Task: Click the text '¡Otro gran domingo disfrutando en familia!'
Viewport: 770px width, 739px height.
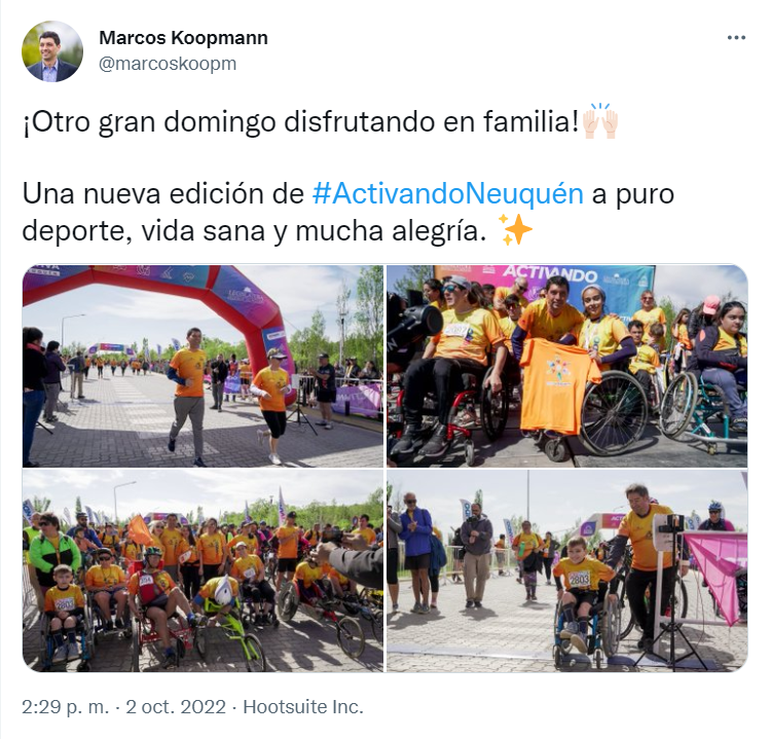Action: coord(301,122)
